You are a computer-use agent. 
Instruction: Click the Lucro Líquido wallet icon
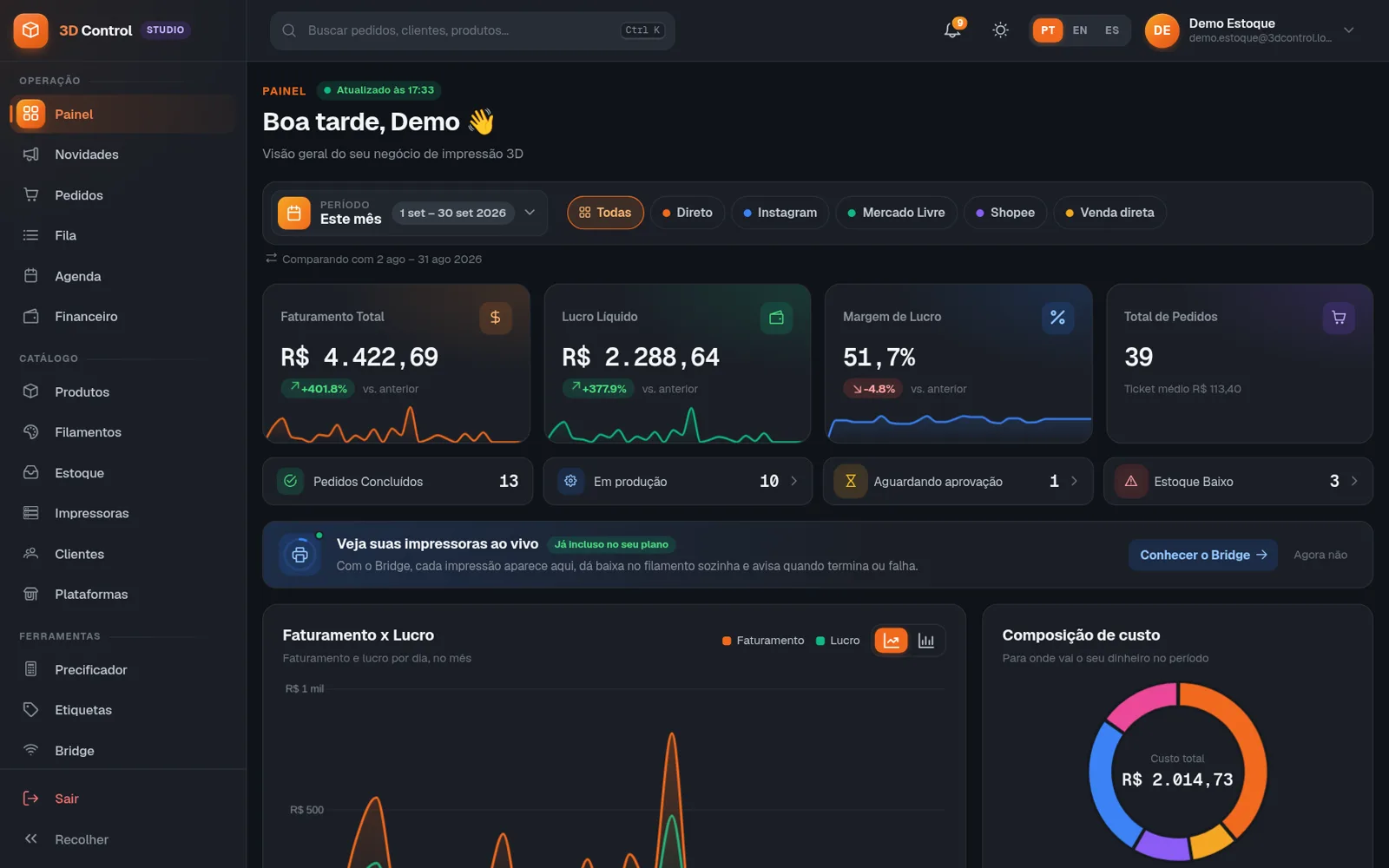tap(776, 318)
